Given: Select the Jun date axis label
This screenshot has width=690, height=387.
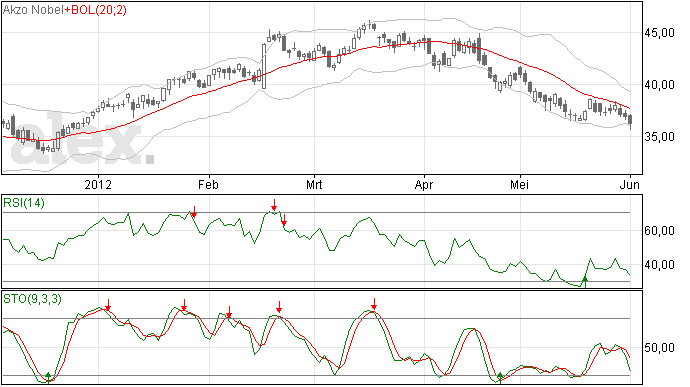Looking at the screenshot, I should pos(630,184).
